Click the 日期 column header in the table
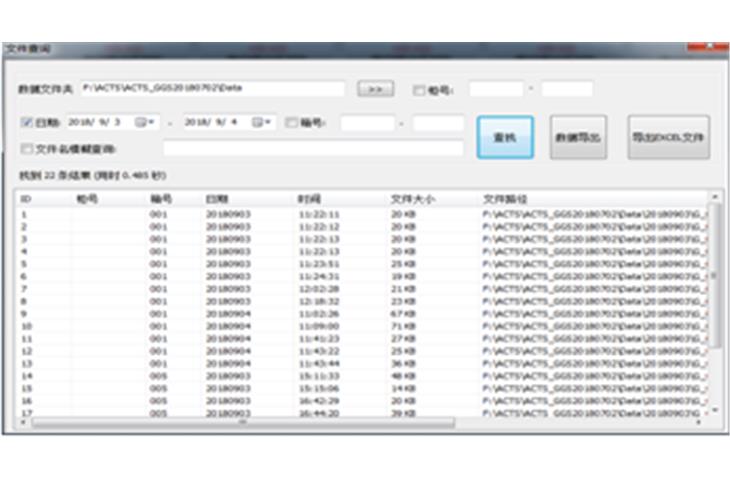This screenshot has height=480, width=730. pos(217,199)
